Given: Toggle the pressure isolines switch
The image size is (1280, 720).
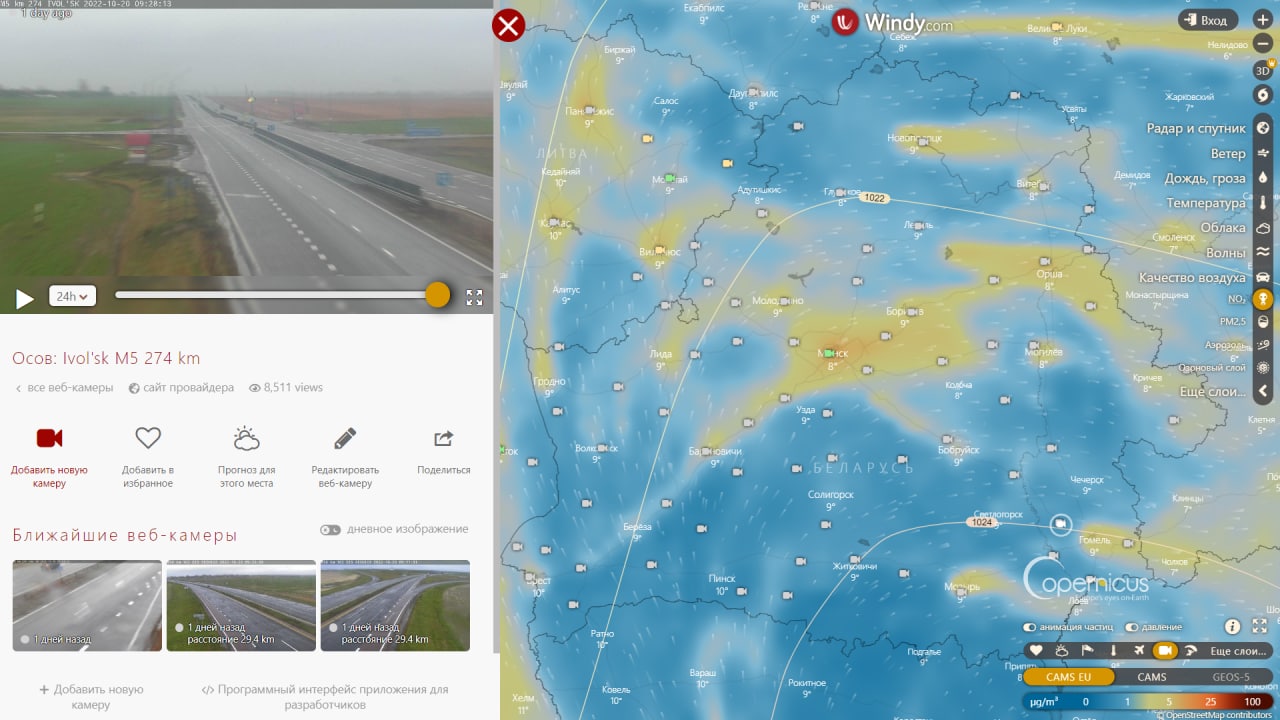Looking at the screenshot, I should pyautogui.click(x=1132, y=627).
